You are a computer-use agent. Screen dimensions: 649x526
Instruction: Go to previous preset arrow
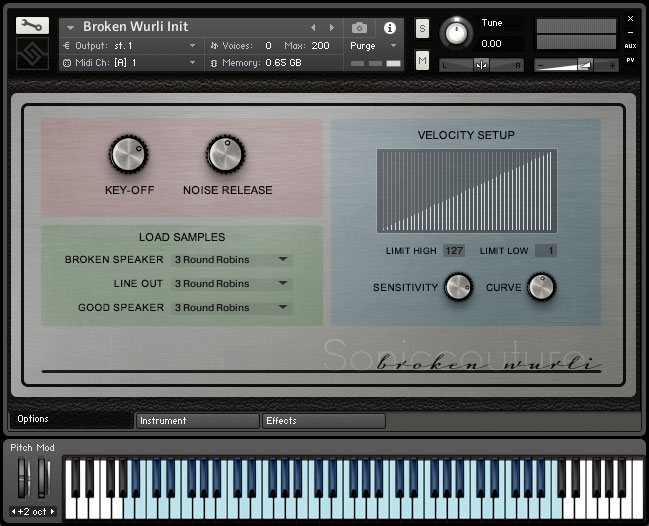click(313, 27)
